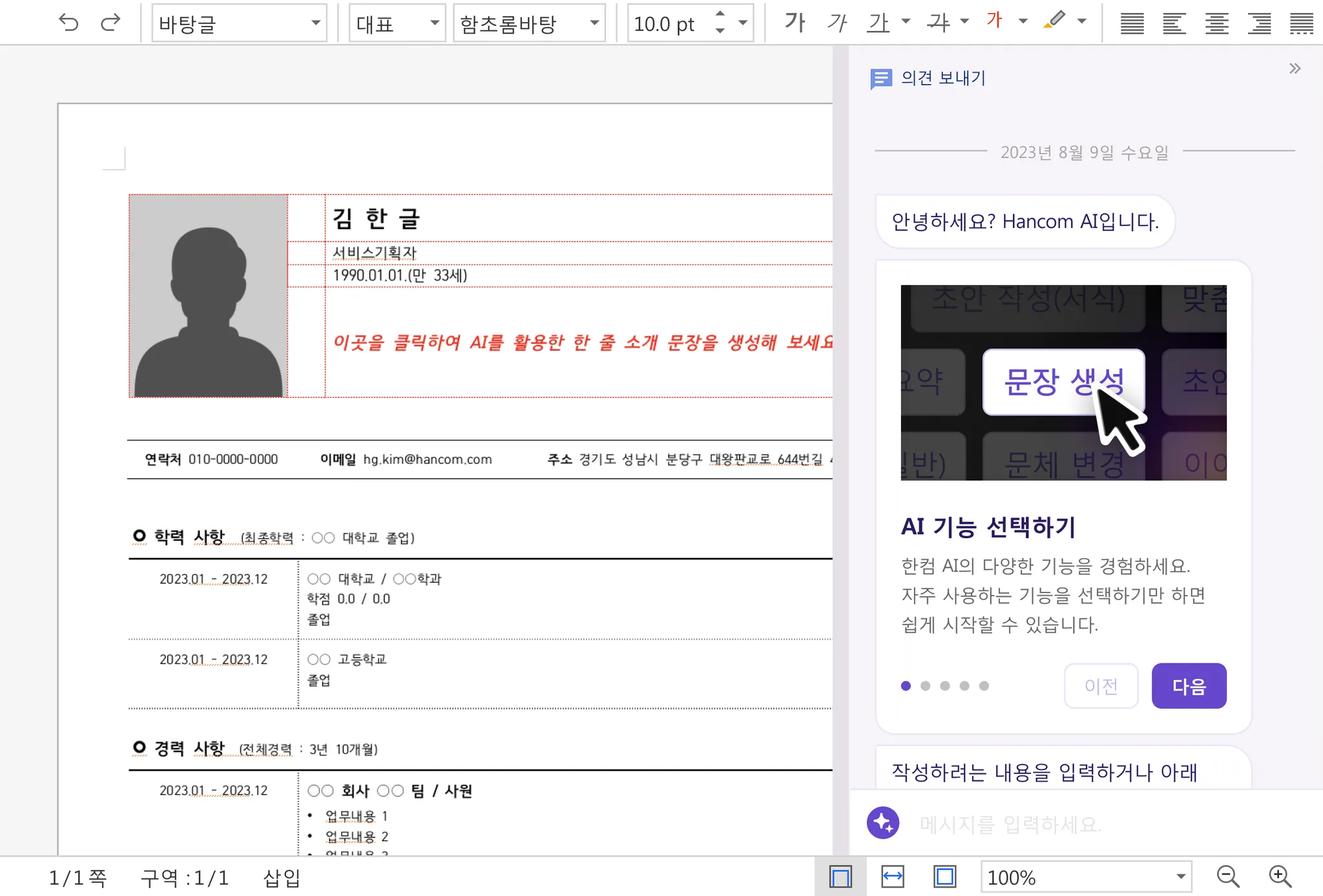Apply center paragraph alignment

pyautogui.click(x=1216, y=24)
